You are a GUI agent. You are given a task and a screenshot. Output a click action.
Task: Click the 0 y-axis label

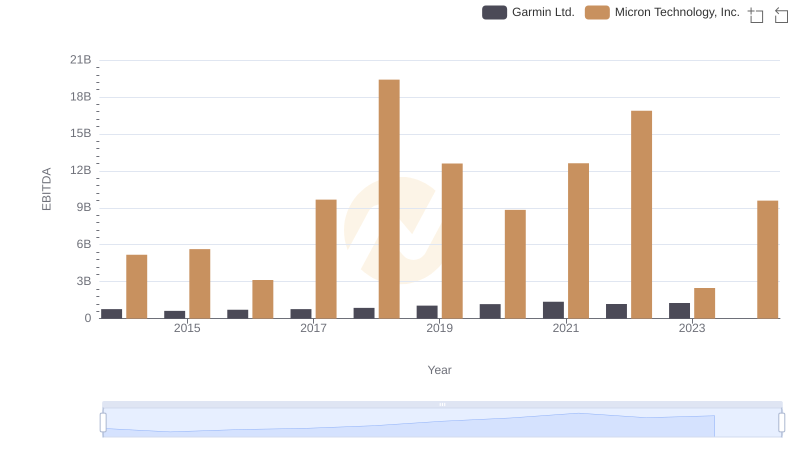click(88, 318)
